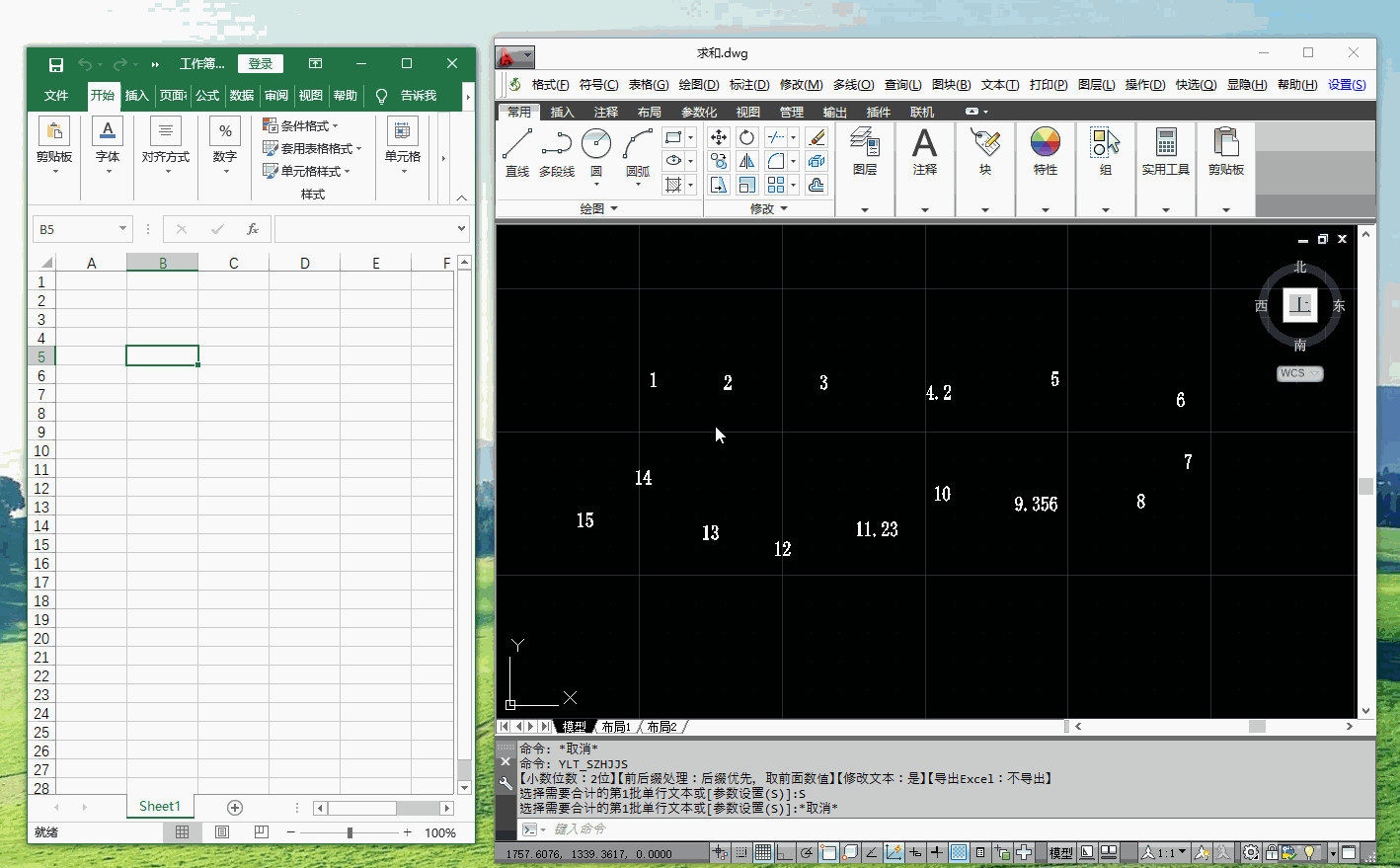Image resolution: width=1400 pixels, height=868 pixels.
Task: Open the WCS coordinate system dropdown
Action: [x=1299, y=373]
